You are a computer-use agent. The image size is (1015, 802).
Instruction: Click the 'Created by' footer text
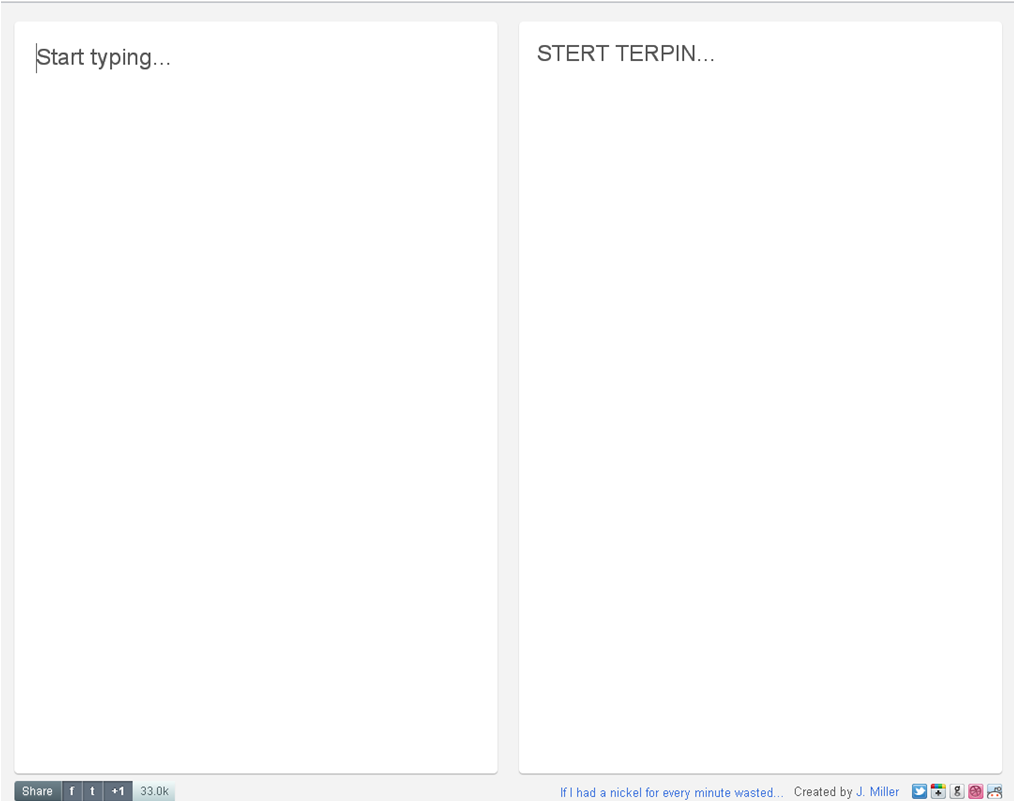823,792
